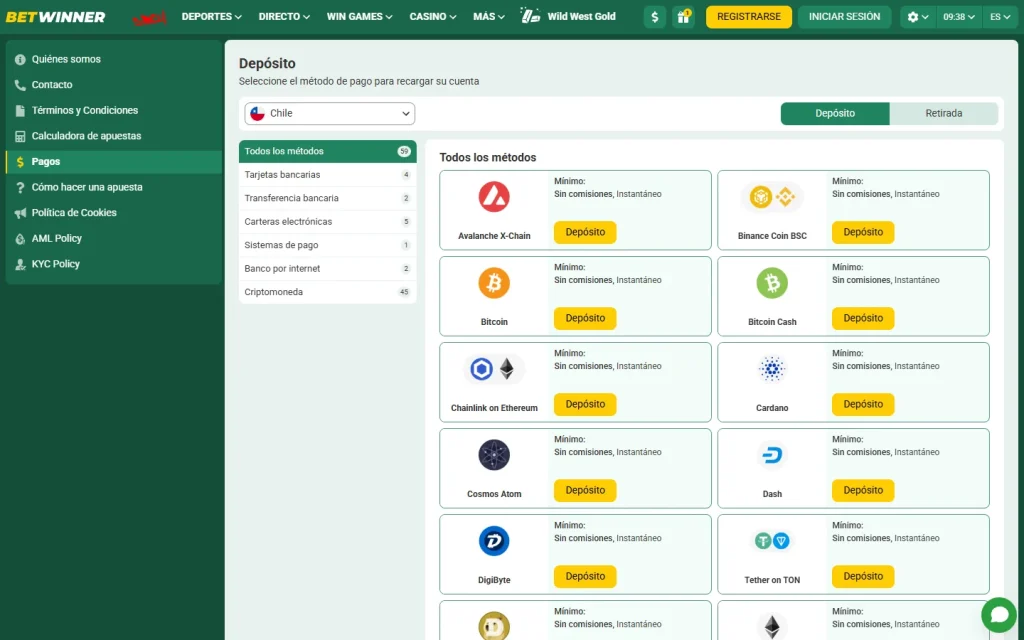Switch to the Retirada toggle tab
This screenshot has height=640, width=1024.
coord(944,113)
